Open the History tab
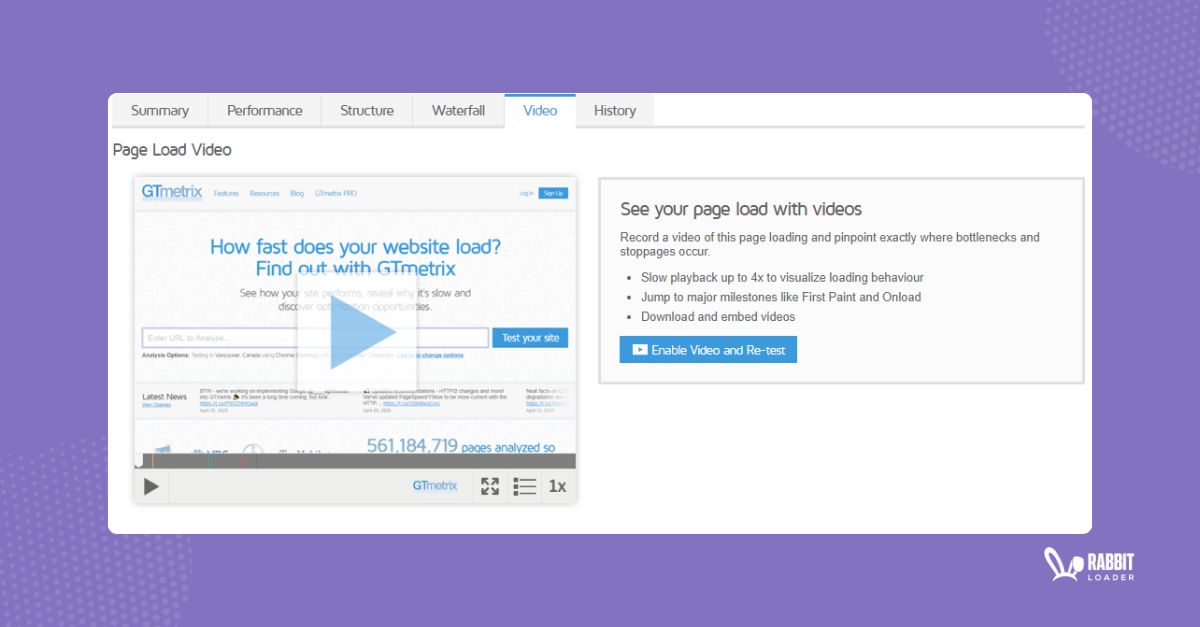 pos(614,110)
